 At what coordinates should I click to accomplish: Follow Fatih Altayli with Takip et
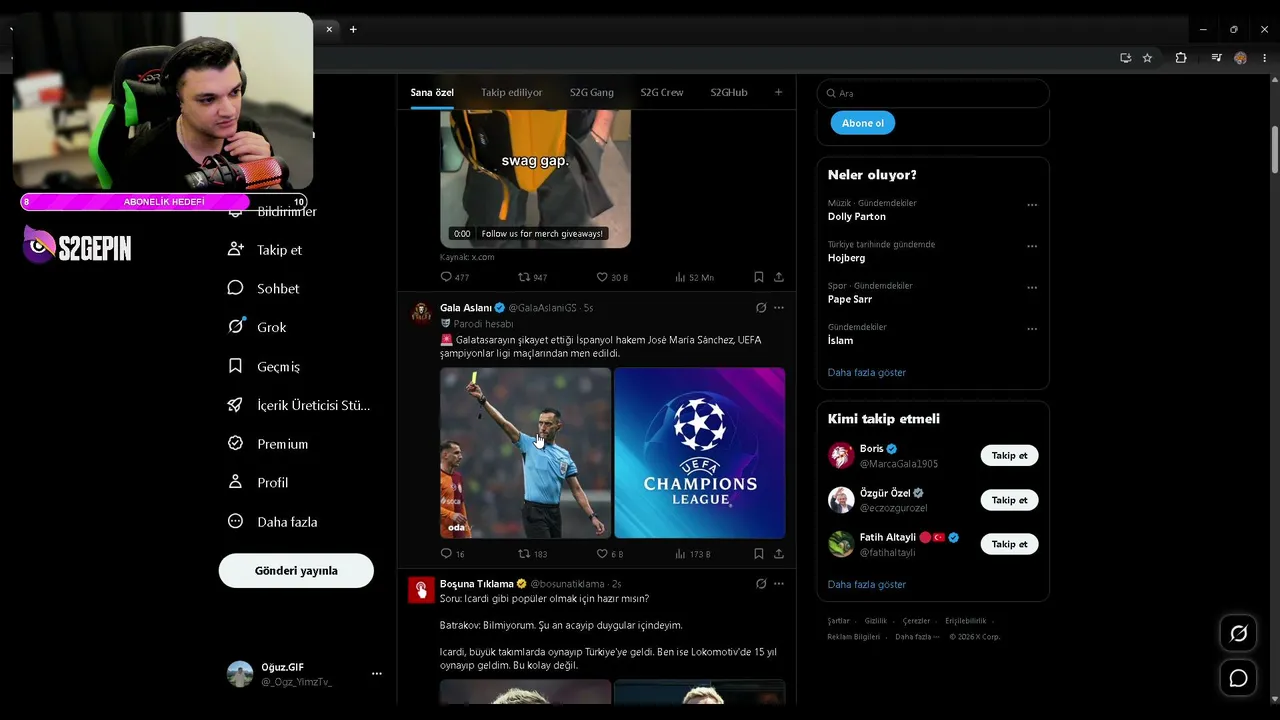(x=1009, y=544)
